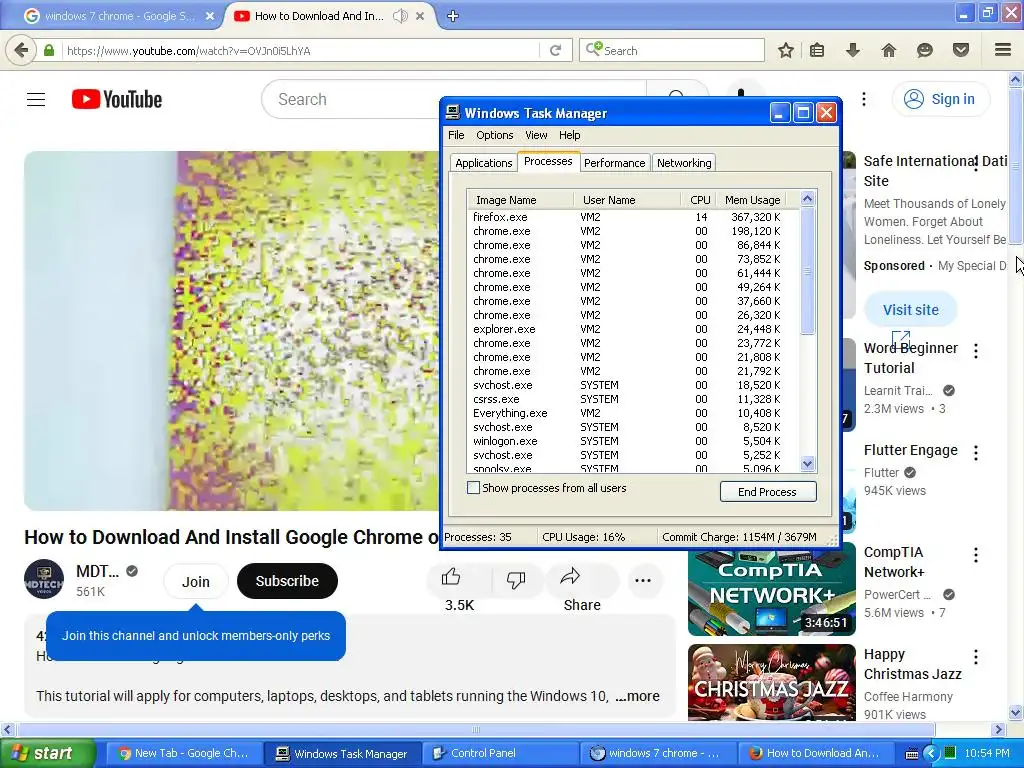
Task: Open a new Firefox tab
Action: click(453, 16)
